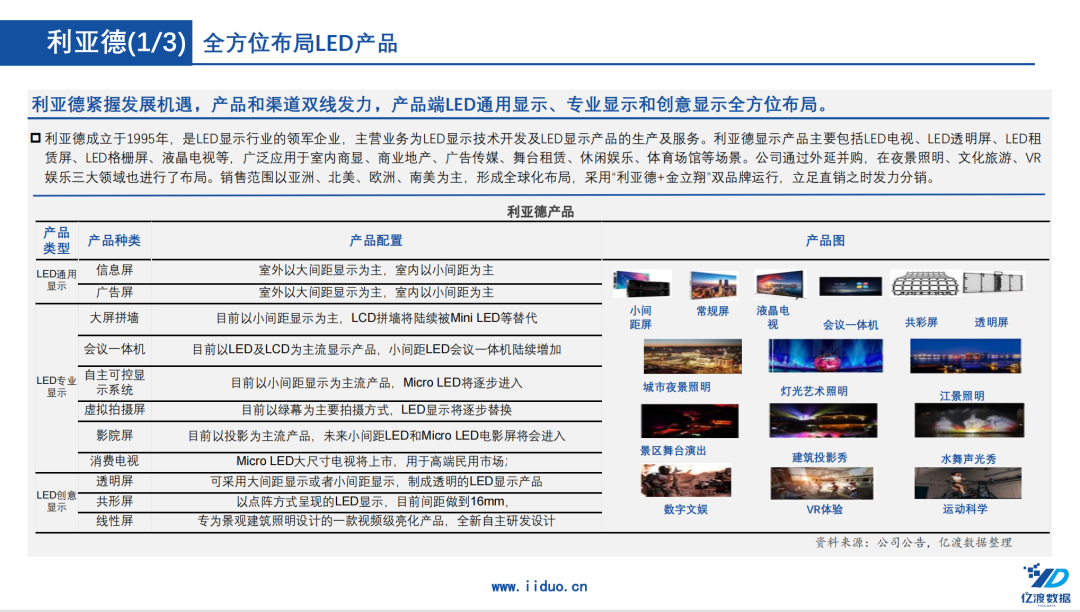1080x612 pixels.
Task: Click the 线性屏 cell
Action: (114, 520)
